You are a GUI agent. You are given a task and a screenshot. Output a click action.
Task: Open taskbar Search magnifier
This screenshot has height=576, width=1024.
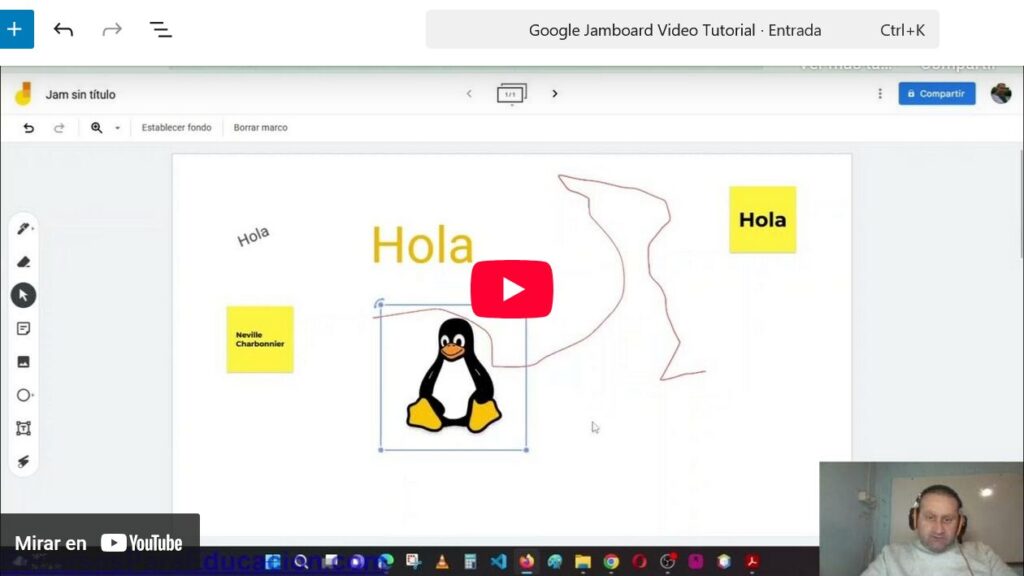(301, 562)
